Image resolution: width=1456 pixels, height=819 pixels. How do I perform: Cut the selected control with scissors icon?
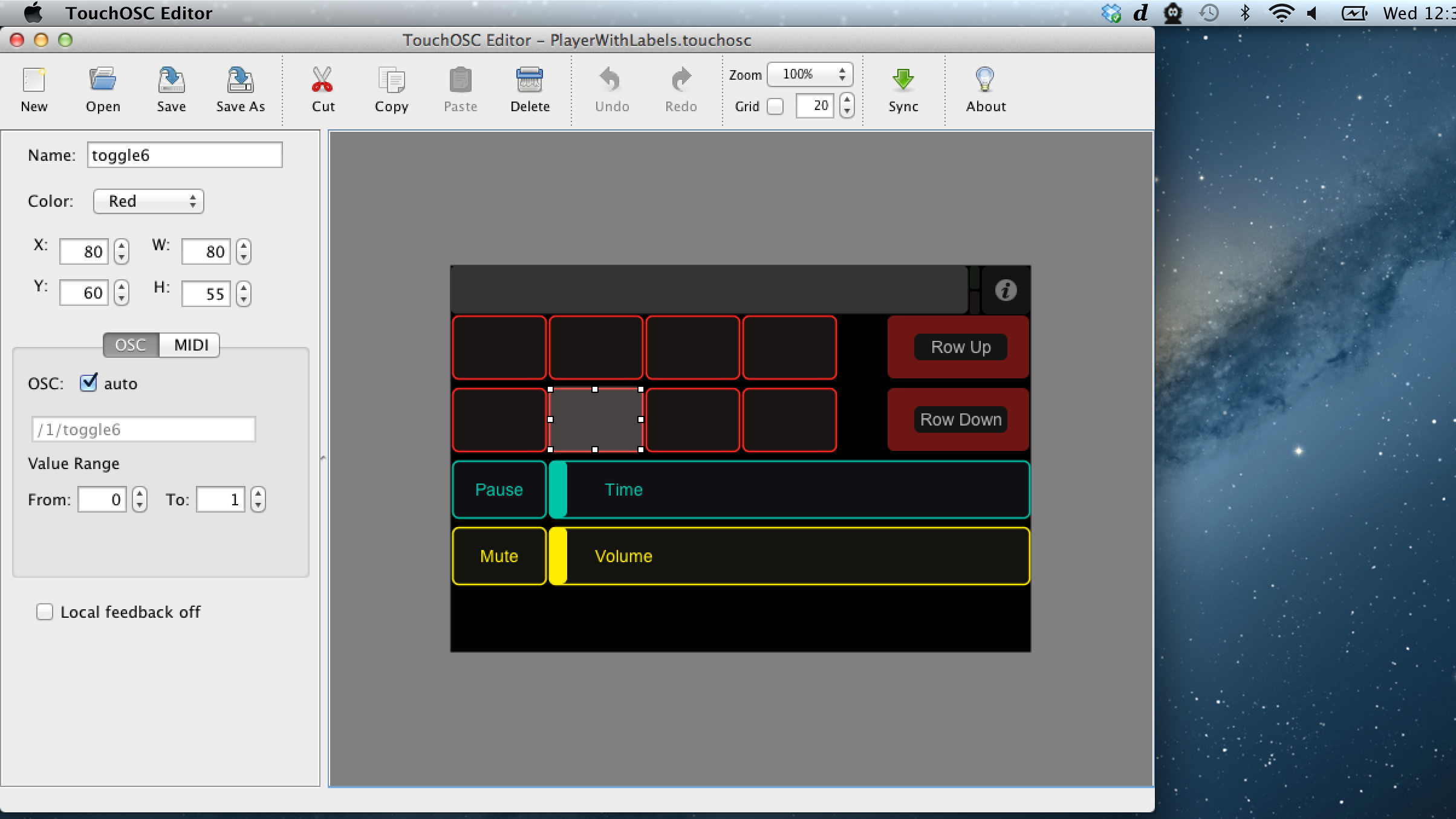322,80
